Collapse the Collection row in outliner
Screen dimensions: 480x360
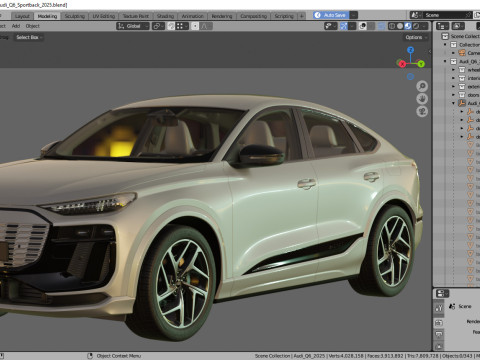tap(445, 45)
